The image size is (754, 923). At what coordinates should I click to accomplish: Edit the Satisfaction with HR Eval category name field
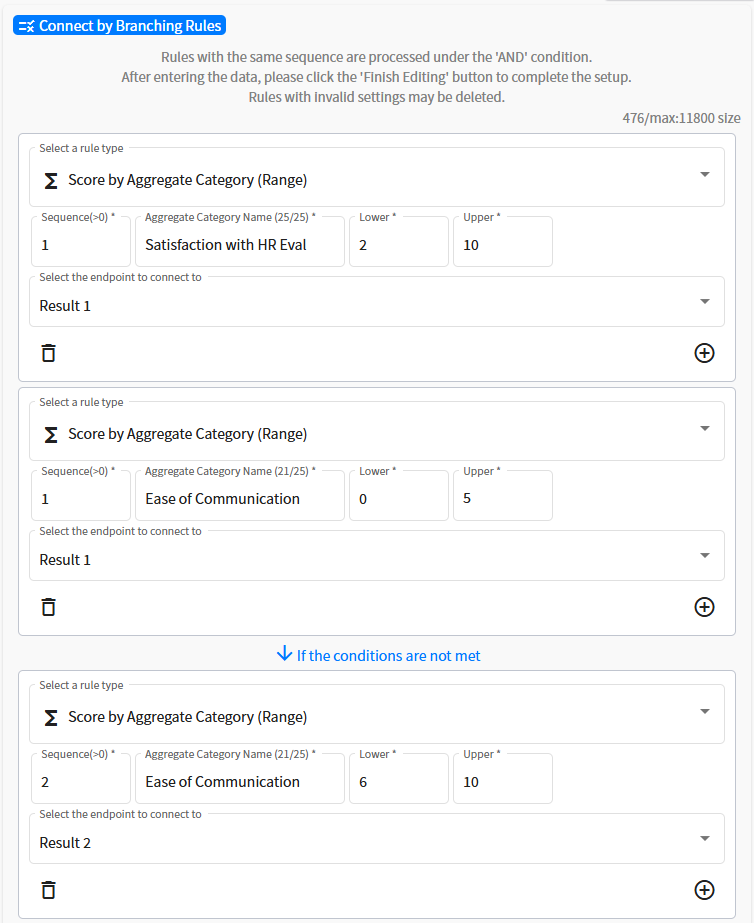coord(240,242)
